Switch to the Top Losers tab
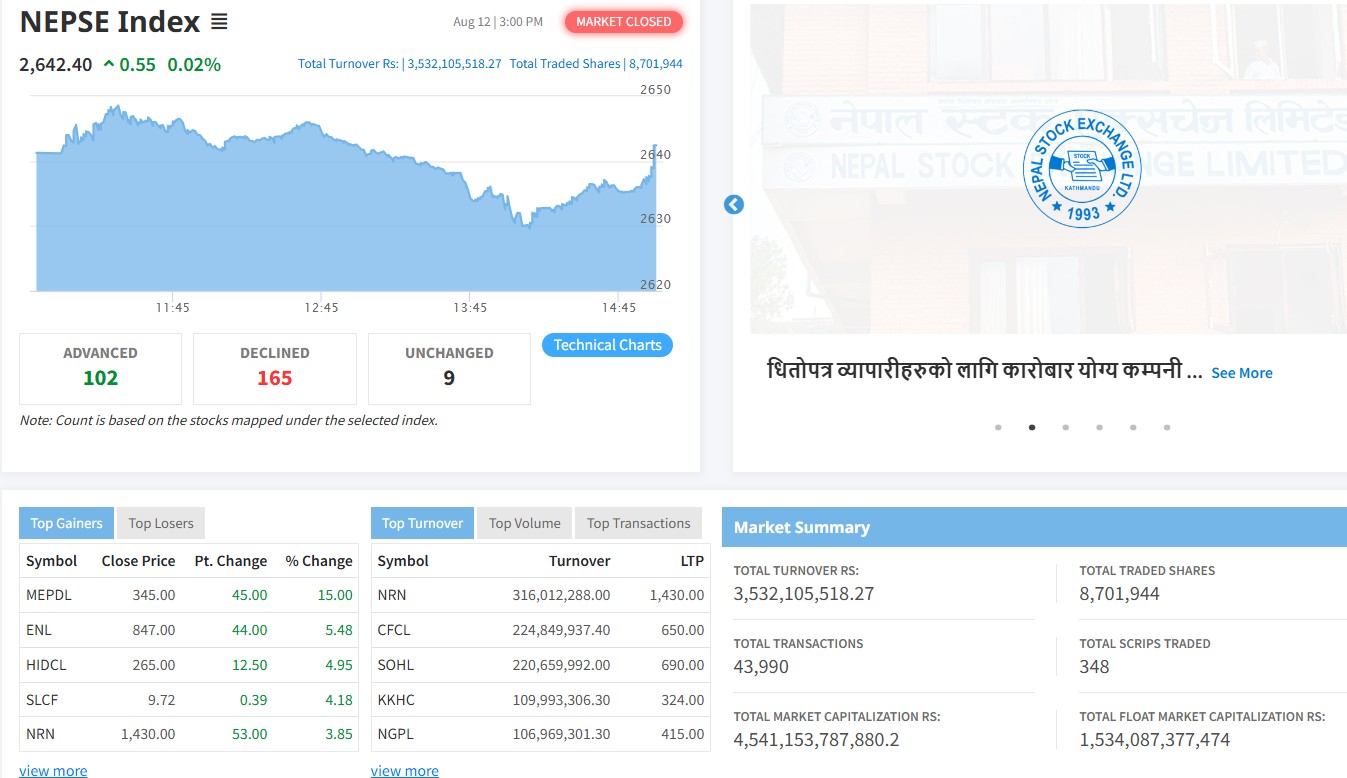Screen dimensions: 1347x778 pyautogui.click(x=161, y=523)
